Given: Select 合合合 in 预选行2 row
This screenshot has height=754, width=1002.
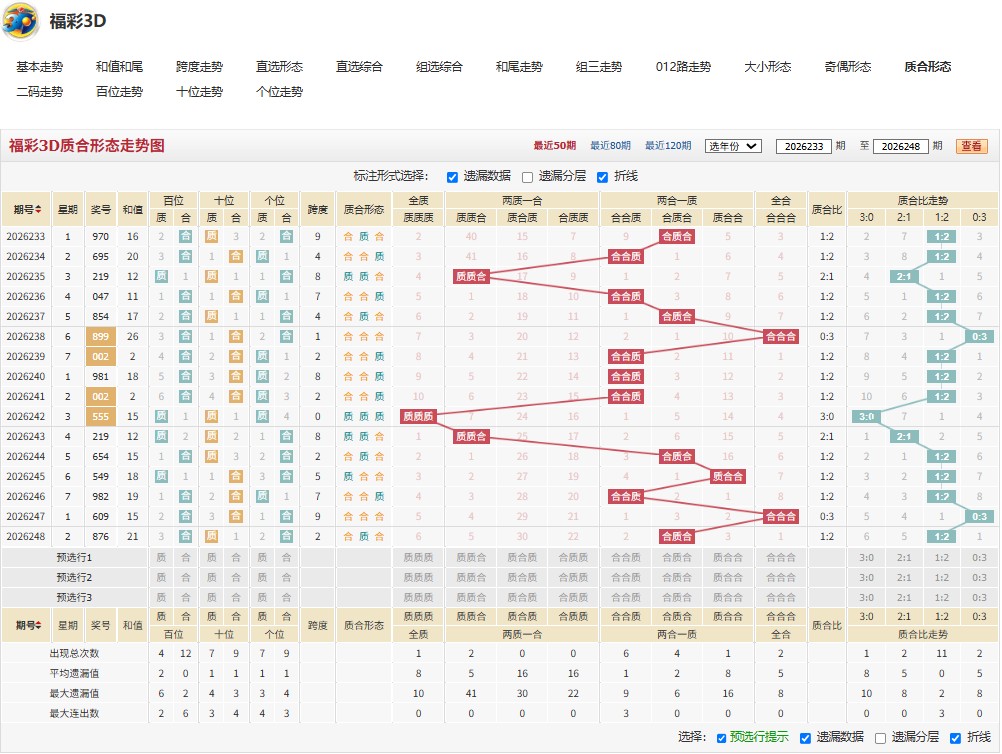Looking at the screenshot, I should pos(780,578).
